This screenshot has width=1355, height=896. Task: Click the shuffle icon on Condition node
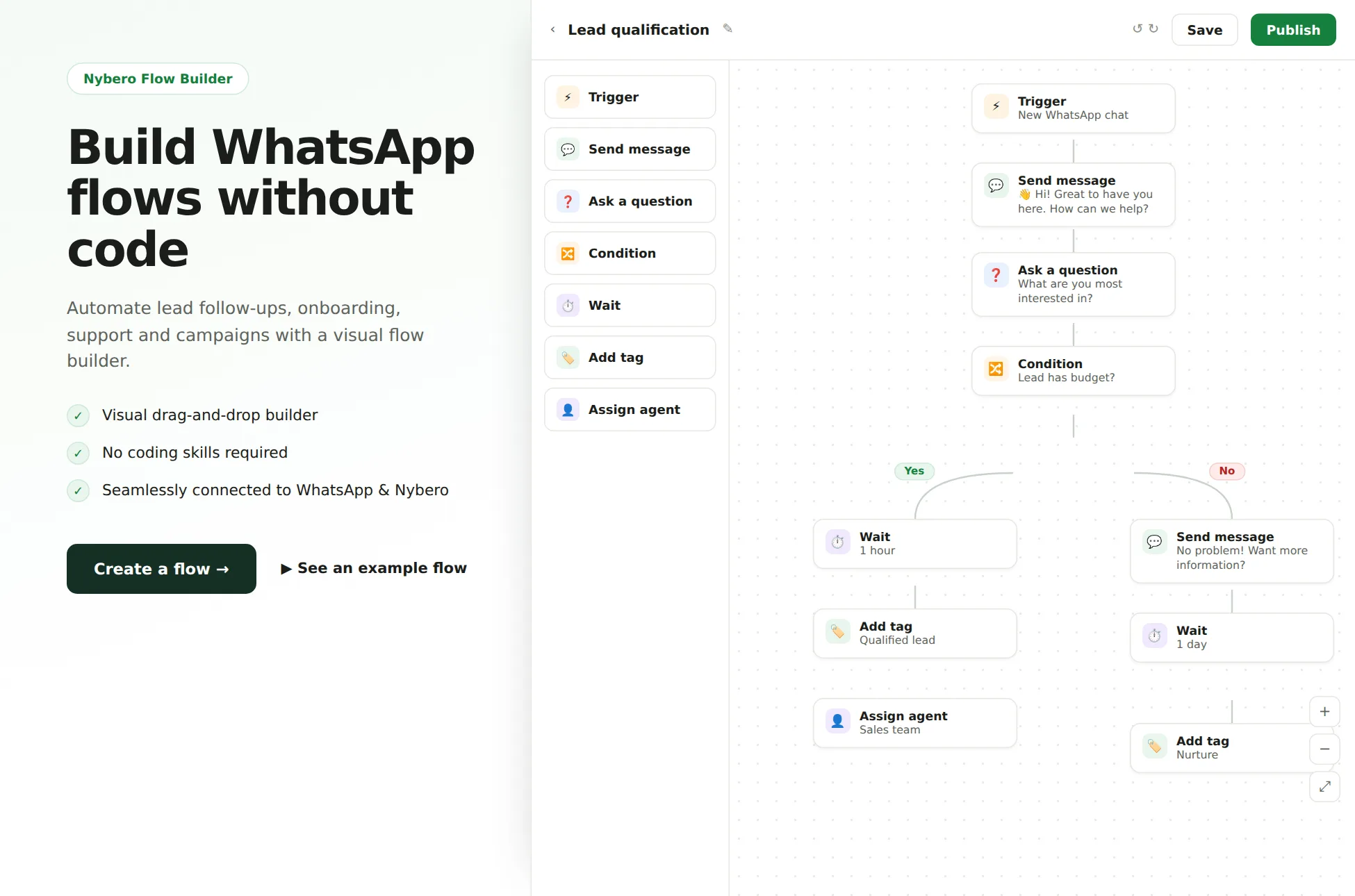point(996,369)
